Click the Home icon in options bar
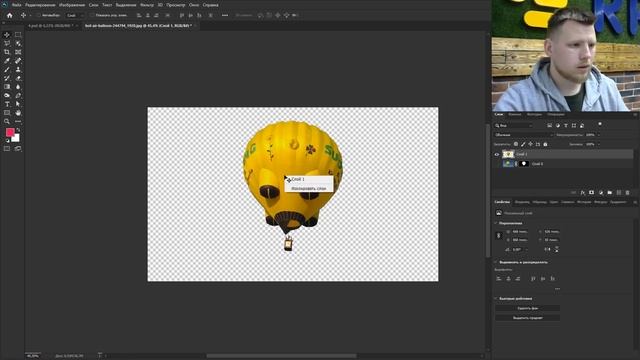 (10, 15)
